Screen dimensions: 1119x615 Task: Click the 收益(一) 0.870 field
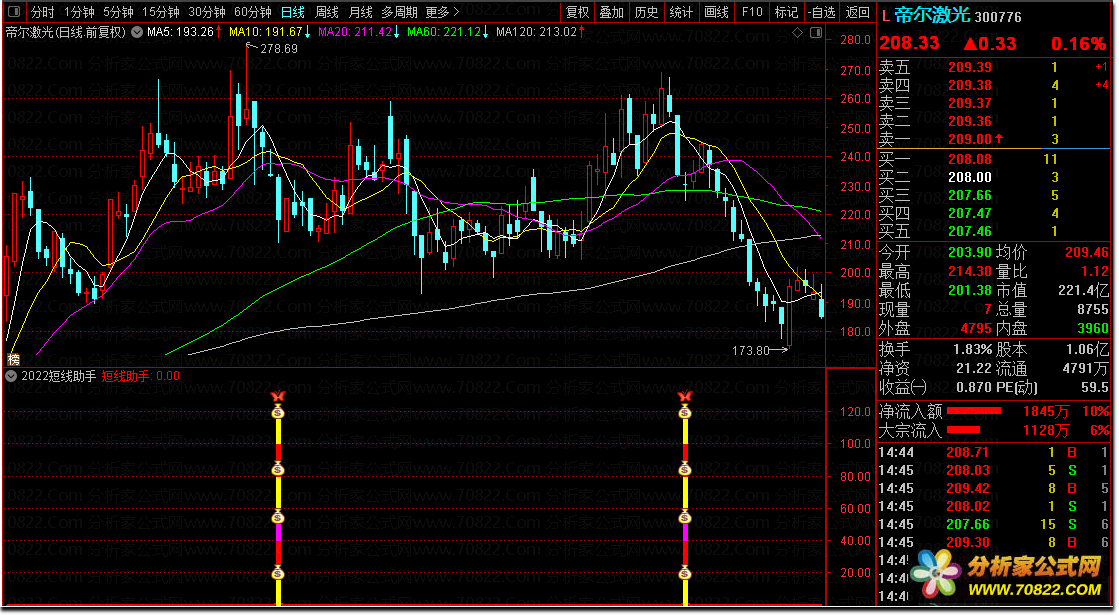(x=935, y=387)
